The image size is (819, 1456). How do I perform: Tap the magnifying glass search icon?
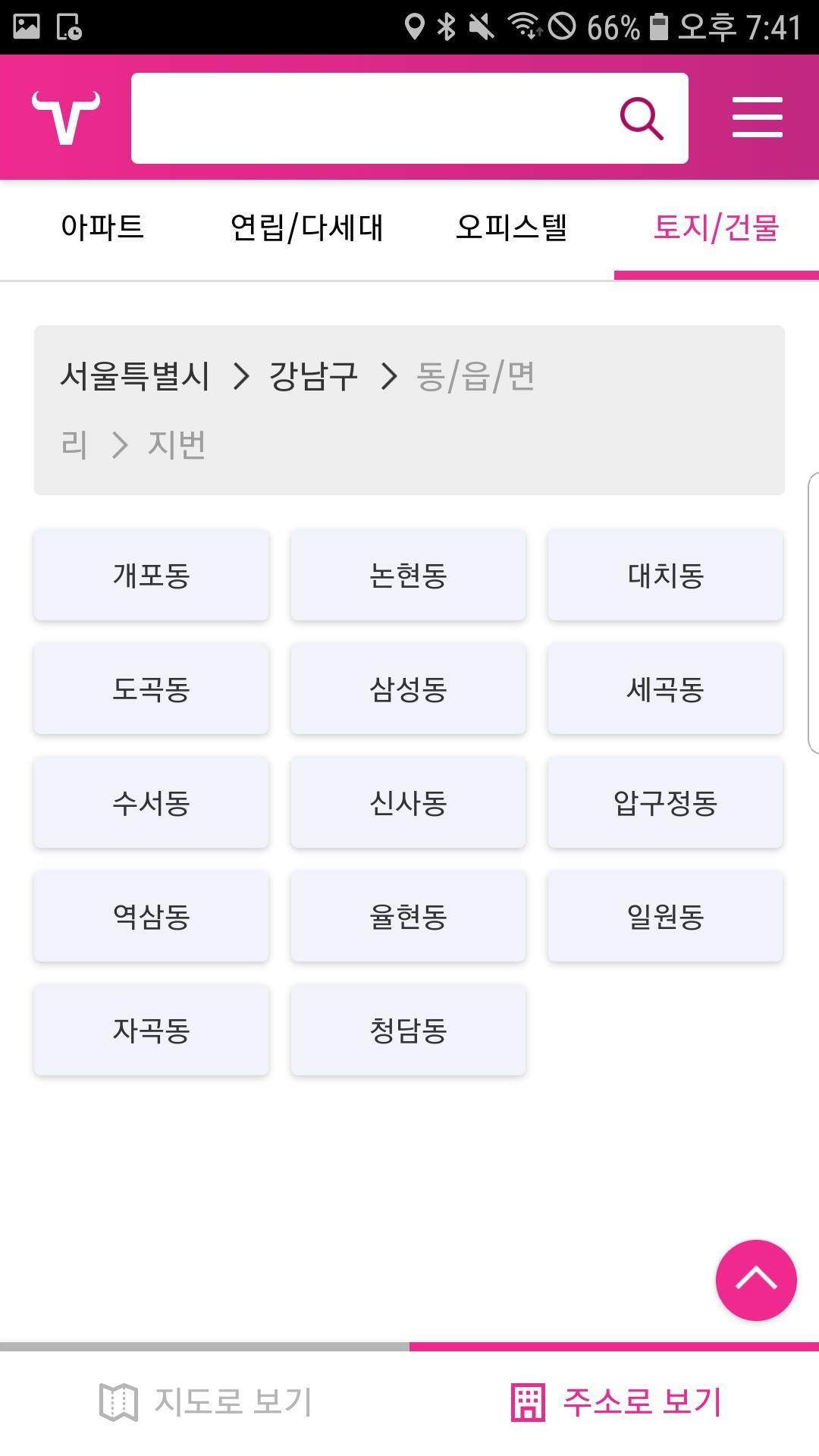[642, 118]
